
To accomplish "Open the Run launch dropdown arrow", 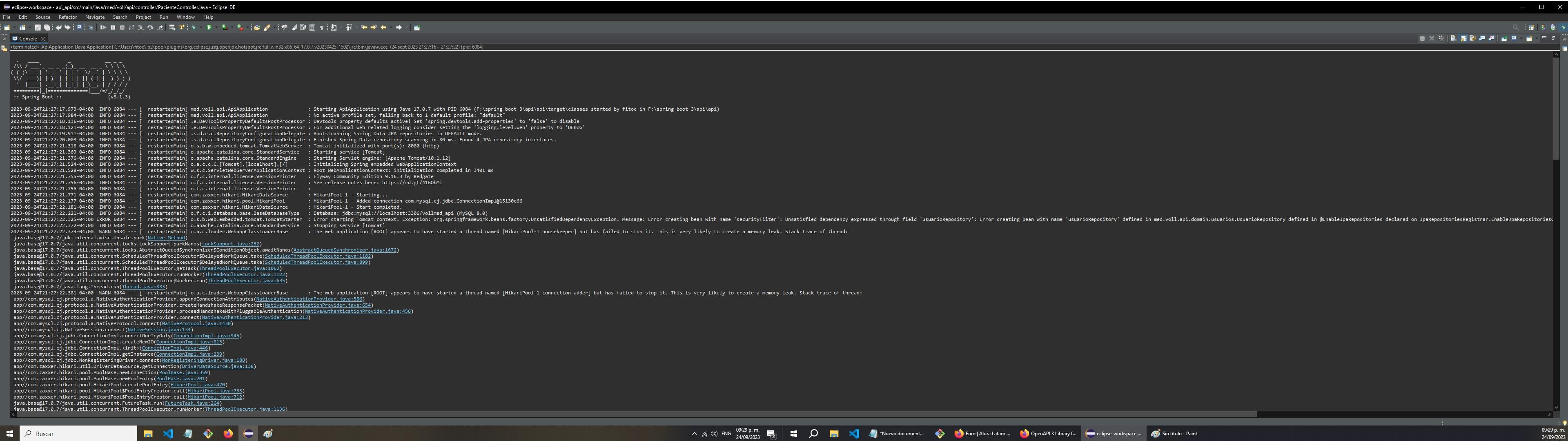I will pyautogui.click(x=217, y=27).
